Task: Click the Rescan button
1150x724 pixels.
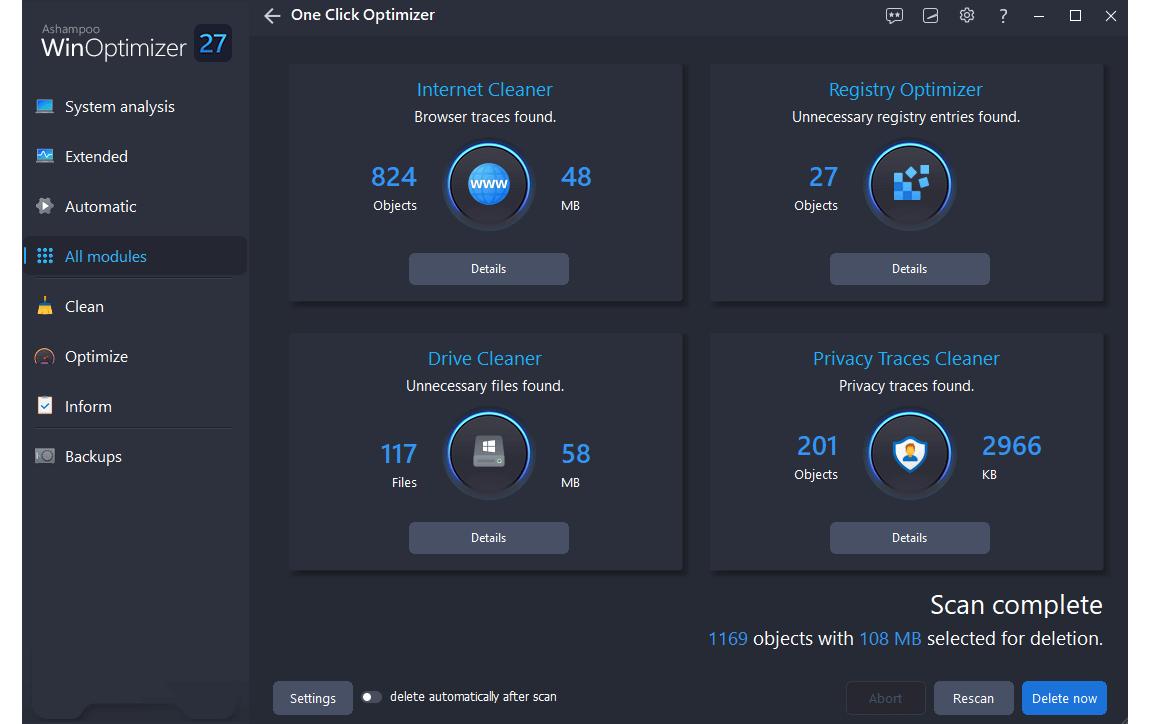Action: click(x=973, y=698)
